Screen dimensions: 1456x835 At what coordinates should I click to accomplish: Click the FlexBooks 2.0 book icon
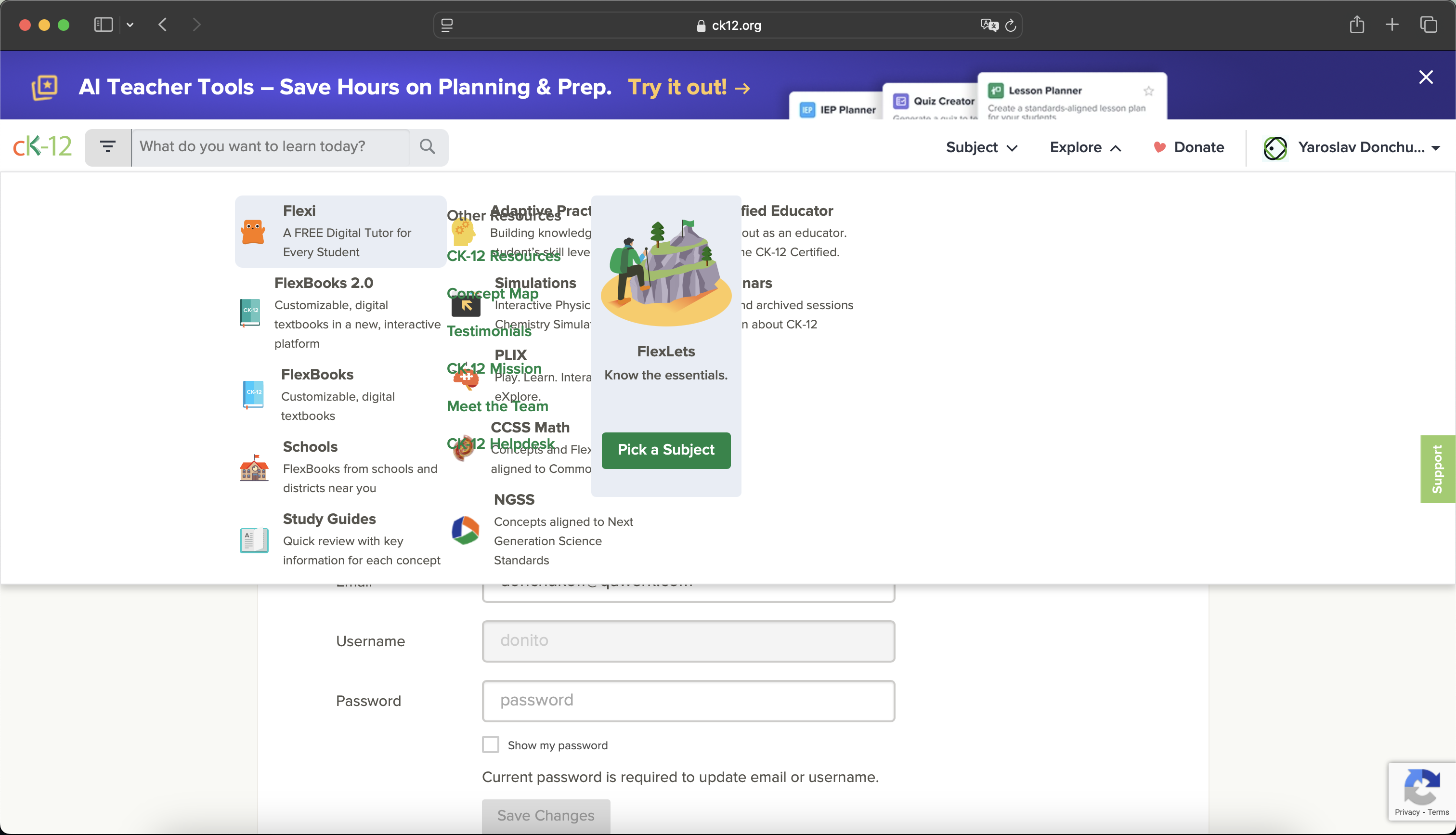[250, 313]
